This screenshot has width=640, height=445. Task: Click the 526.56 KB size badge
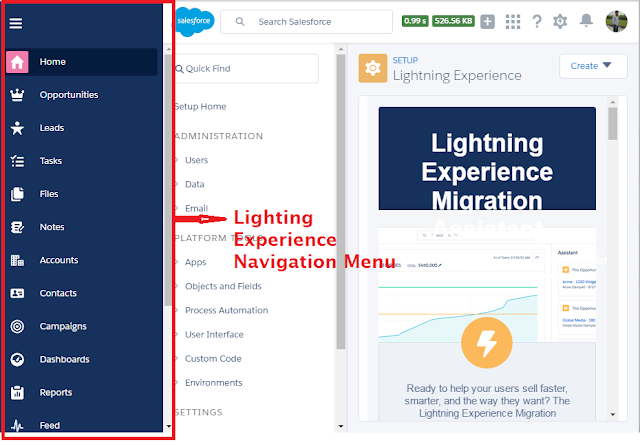453,21
